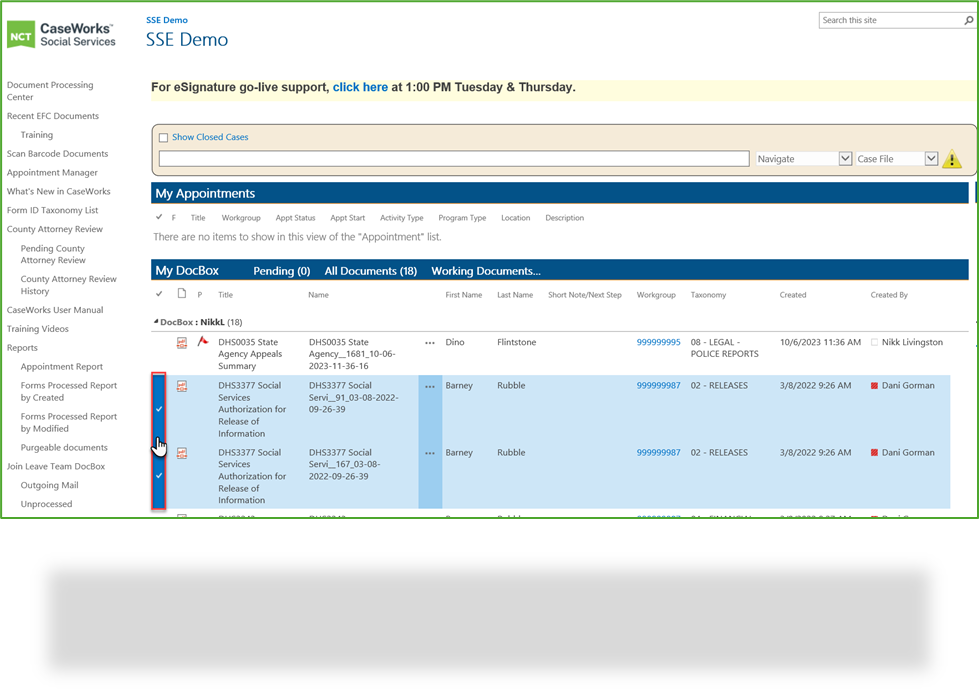The width and height of the screenshot is (979, 695).
Task: Switch to All Documents (18) tab
Action: [x=371, y=271]
